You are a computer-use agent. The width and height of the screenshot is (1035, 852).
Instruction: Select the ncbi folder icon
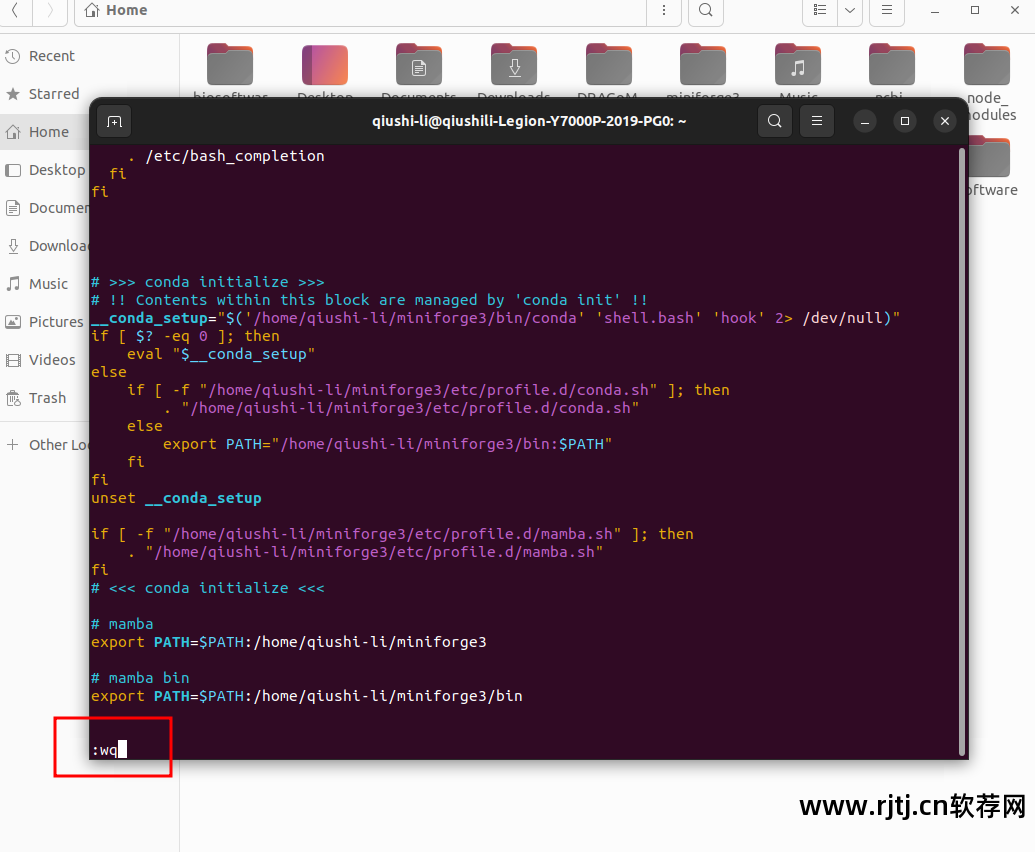892,65
